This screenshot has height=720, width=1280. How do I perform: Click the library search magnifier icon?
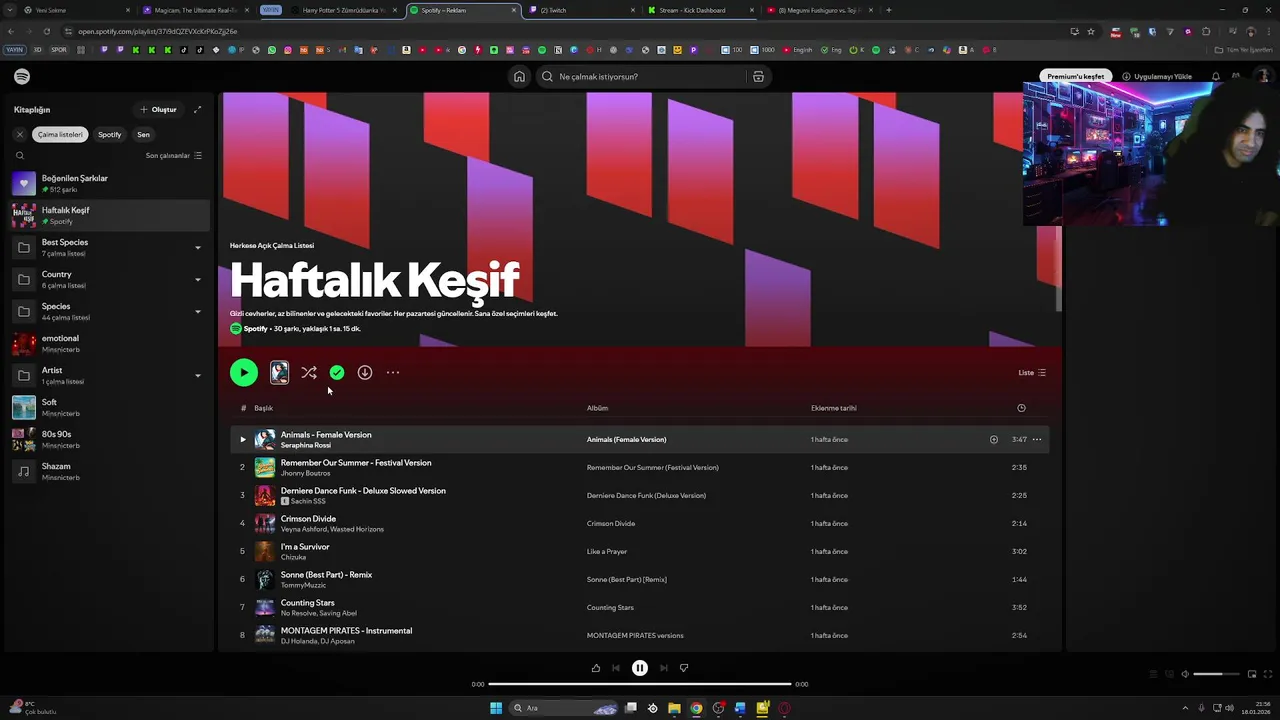tap(20, 156)
